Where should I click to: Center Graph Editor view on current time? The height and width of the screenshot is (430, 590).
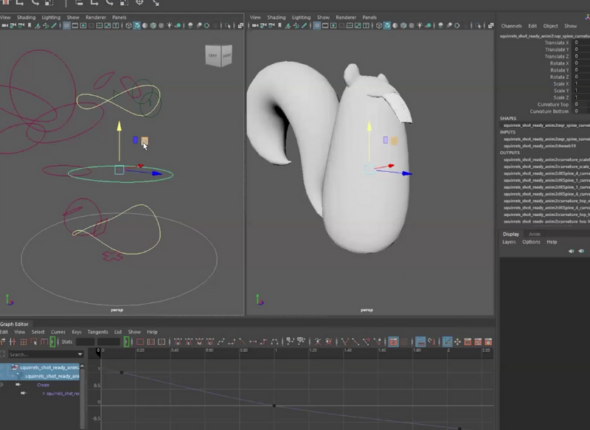click(x=161, y=342)
